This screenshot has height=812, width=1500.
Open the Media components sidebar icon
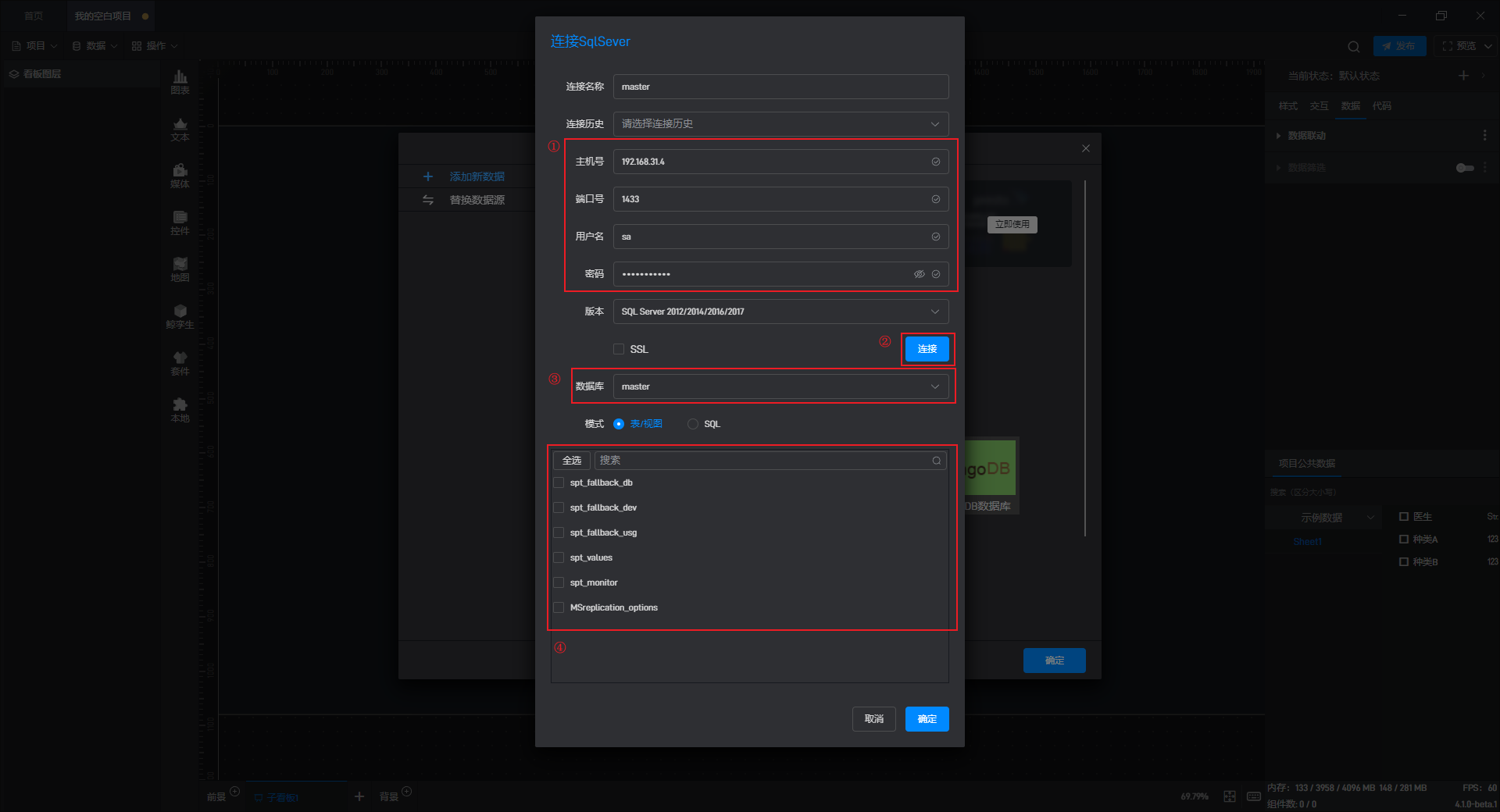(180, 175)
